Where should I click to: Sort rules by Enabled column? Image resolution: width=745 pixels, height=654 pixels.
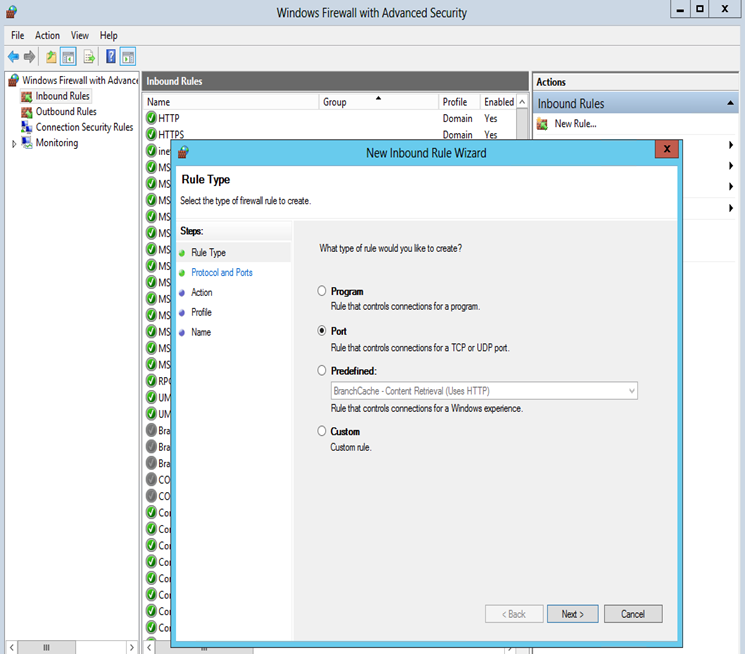coord(498,102)
